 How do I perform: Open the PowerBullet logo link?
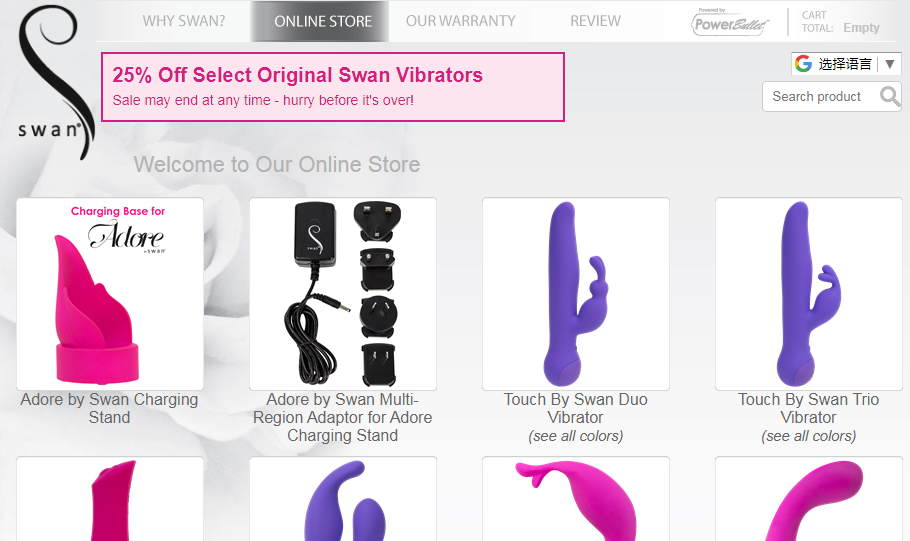(x=730, y=23)
